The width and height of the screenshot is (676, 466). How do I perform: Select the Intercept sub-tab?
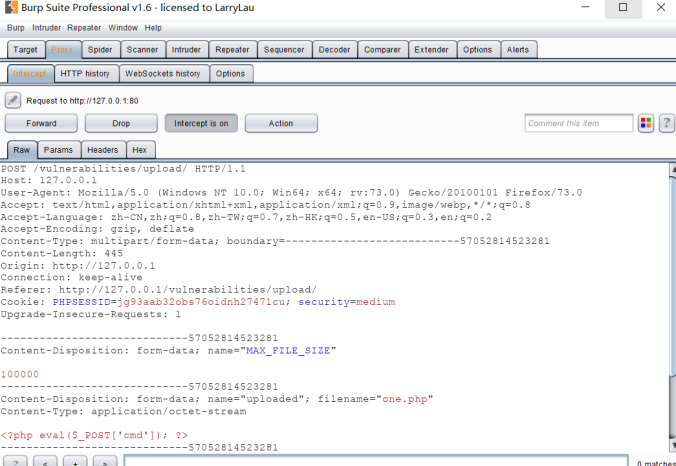30,74
